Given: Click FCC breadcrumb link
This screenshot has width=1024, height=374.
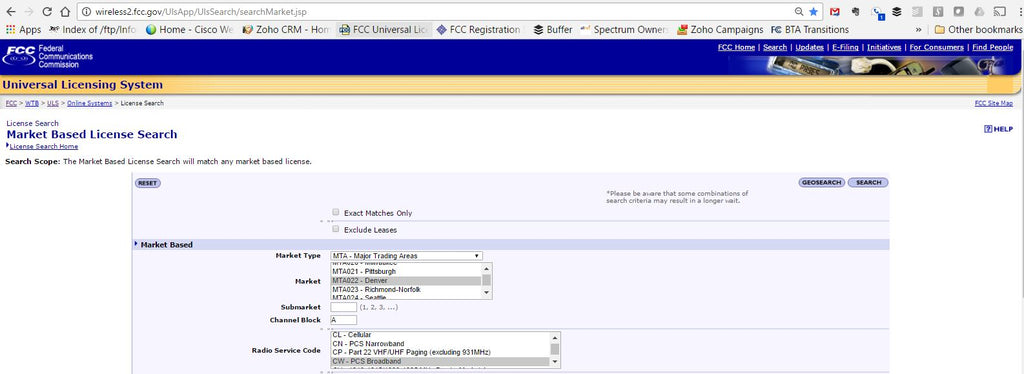Looking at the screenshot, I should 11,103.
